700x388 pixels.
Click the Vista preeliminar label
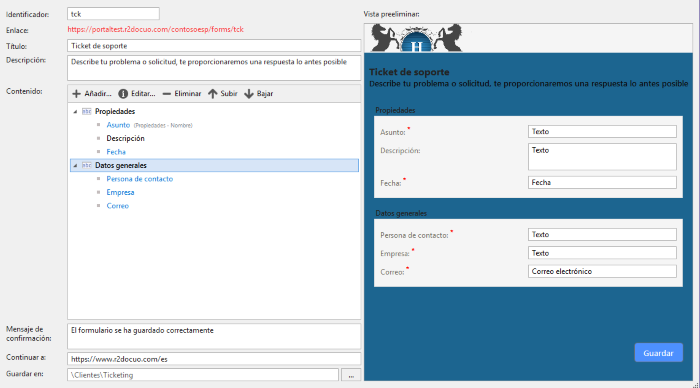(x=391, y=14)
